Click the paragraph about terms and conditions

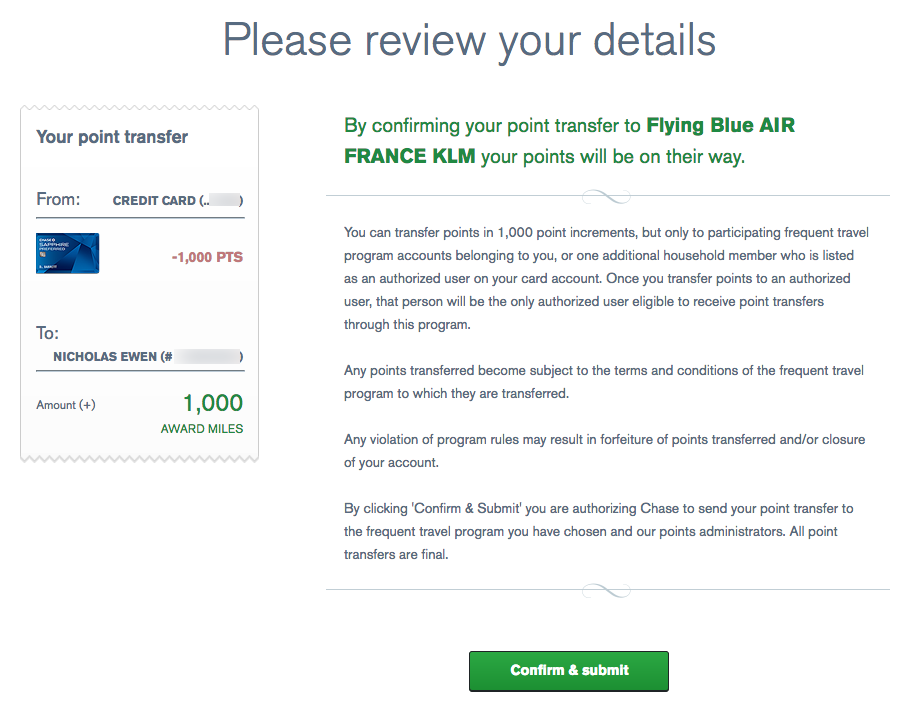coord(604,382)
